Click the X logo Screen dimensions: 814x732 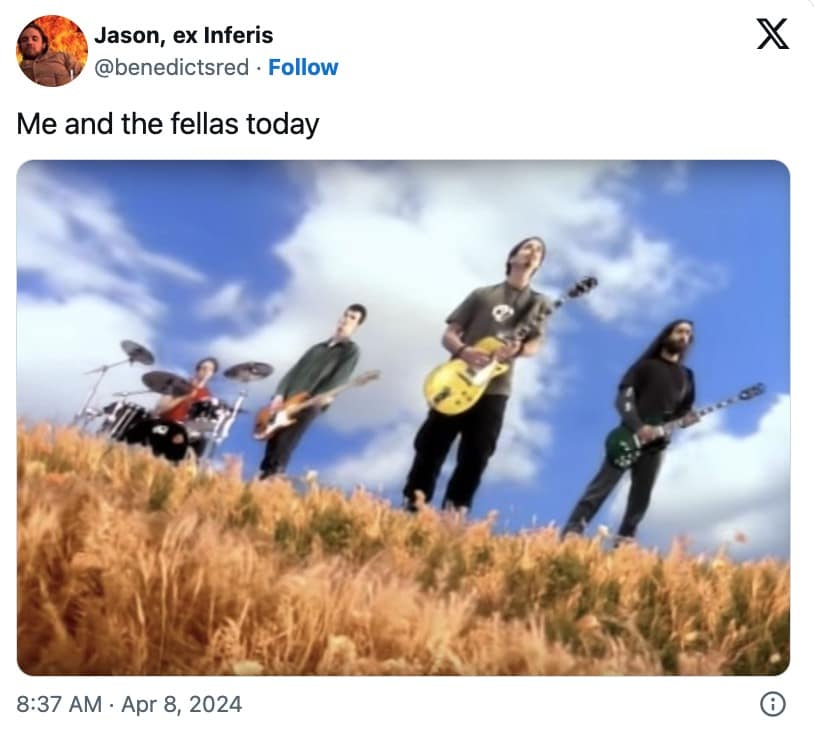click(772, 34)
